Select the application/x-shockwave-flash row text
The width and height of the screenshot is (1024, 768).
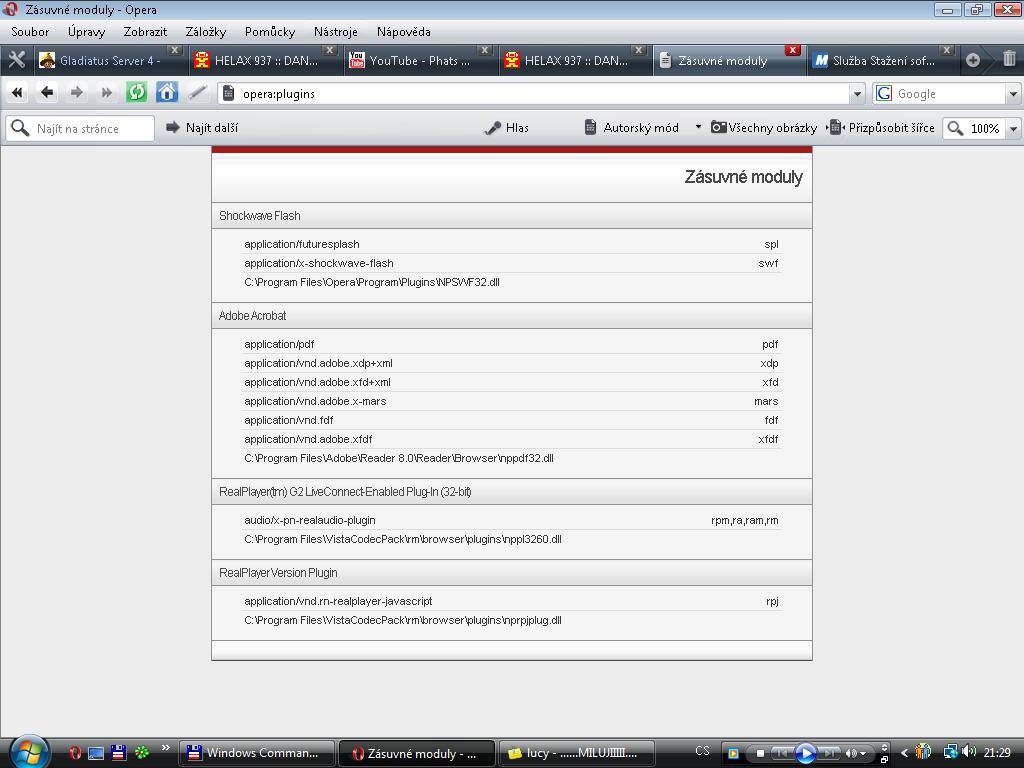[x=319, y=263]
